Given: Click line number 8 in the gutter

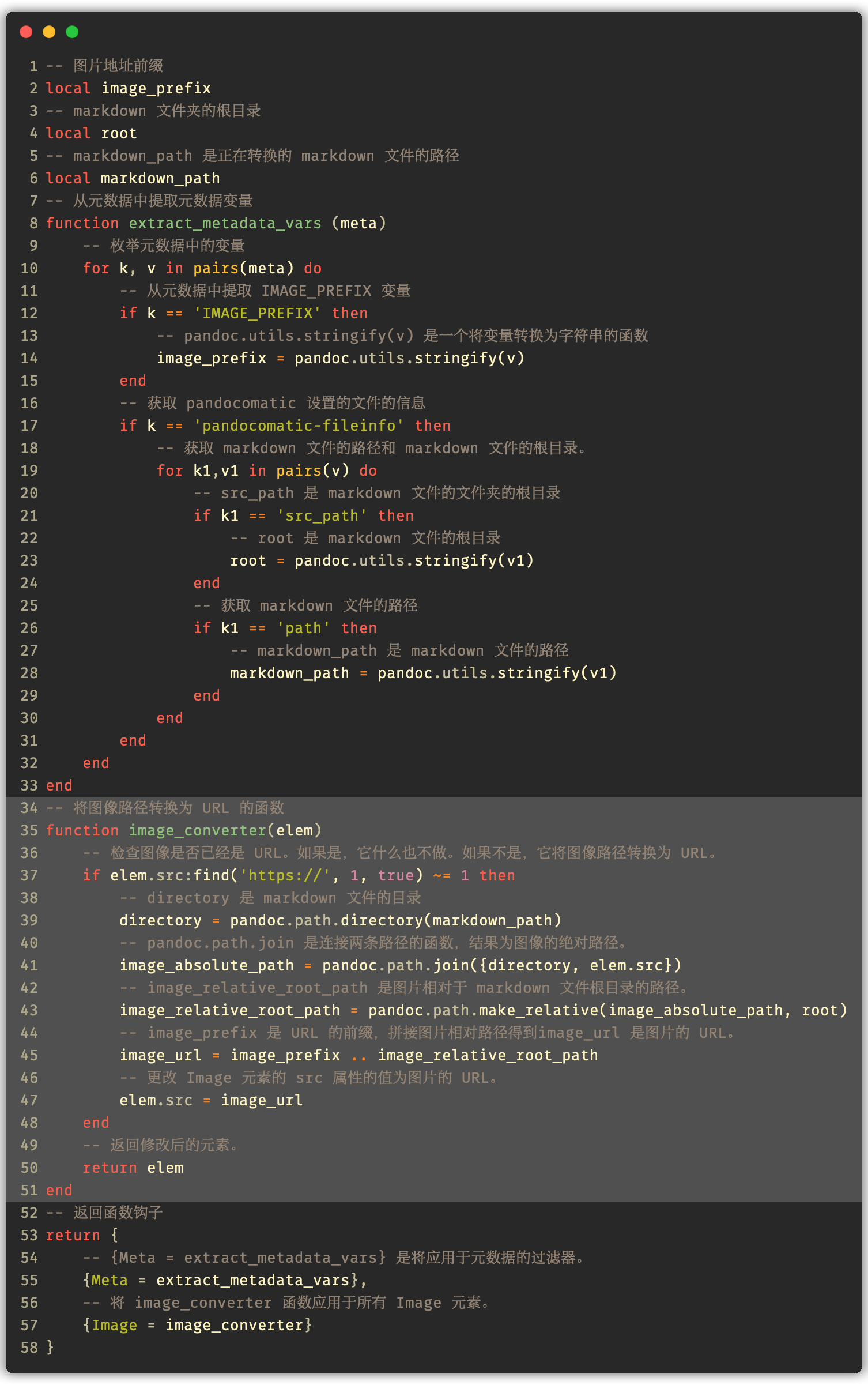Looking at the screenshot, I should point(34,223).
